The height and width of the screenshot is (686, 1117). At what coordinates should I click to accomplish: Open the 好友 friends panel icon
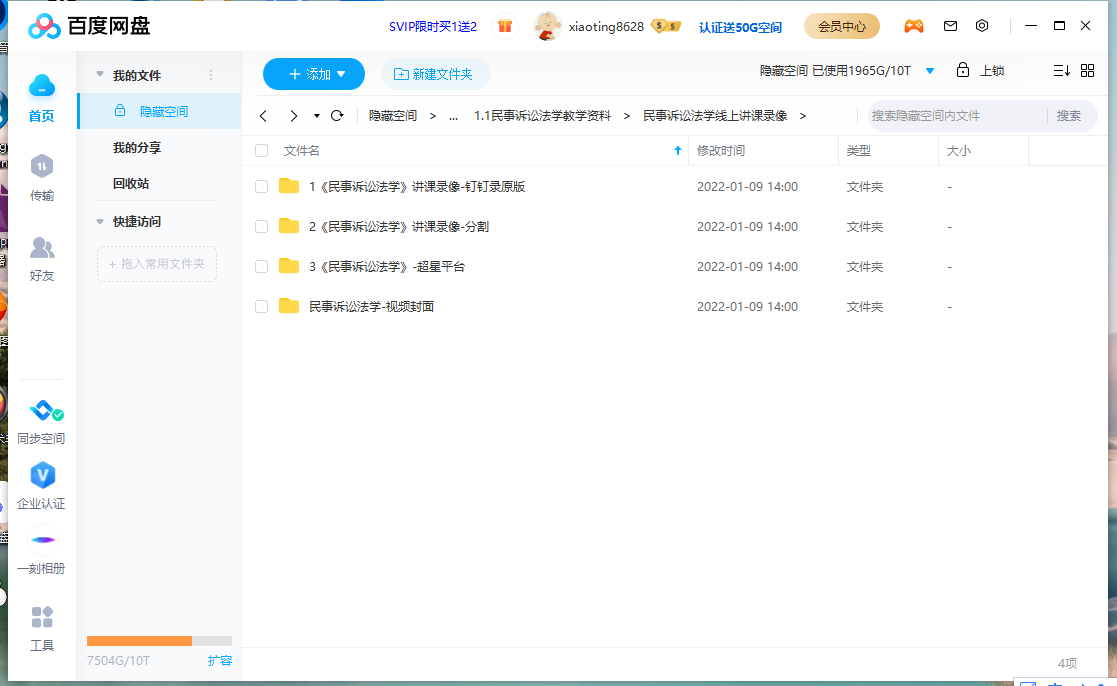[42, 247]
